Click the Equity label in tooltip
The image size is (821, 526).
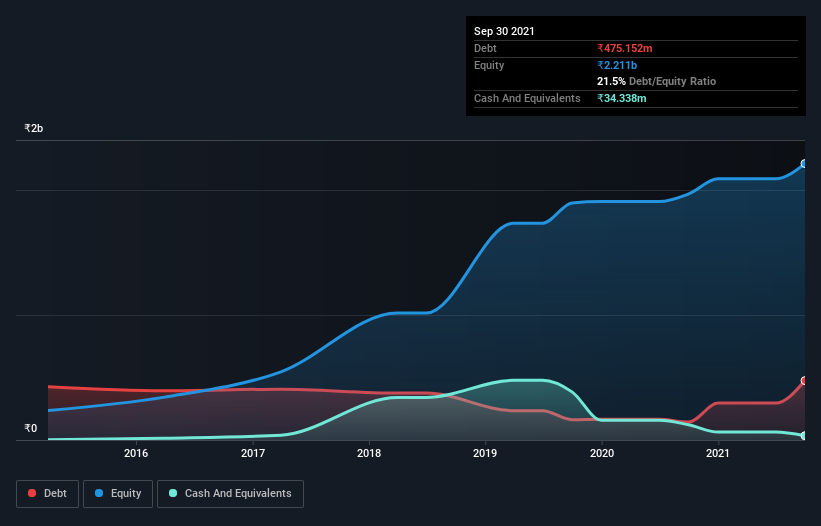point(489,65)
